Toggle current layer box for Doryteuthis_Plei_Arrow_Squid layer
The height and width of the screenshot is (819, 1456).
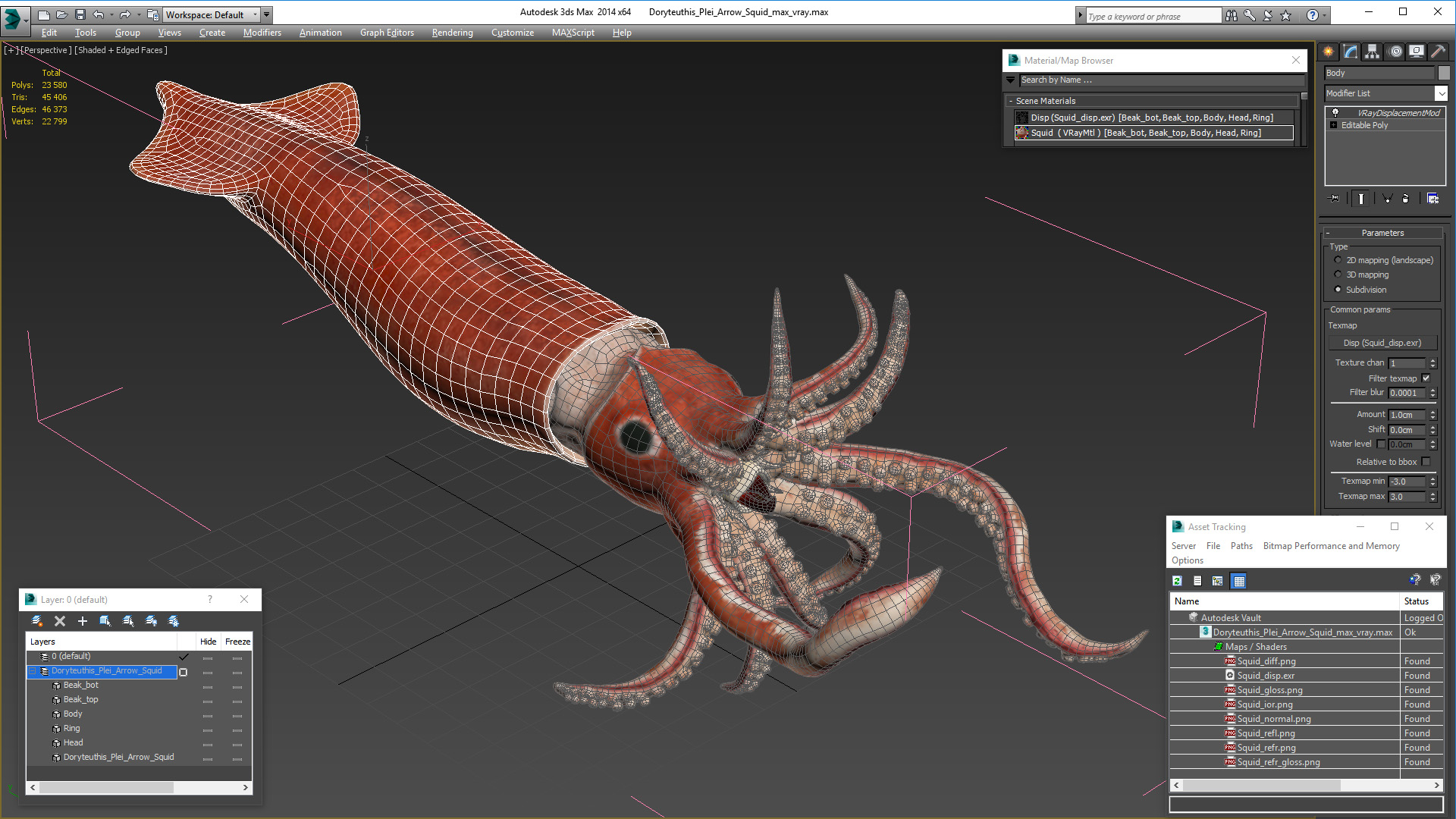click(x=183, y=672)
